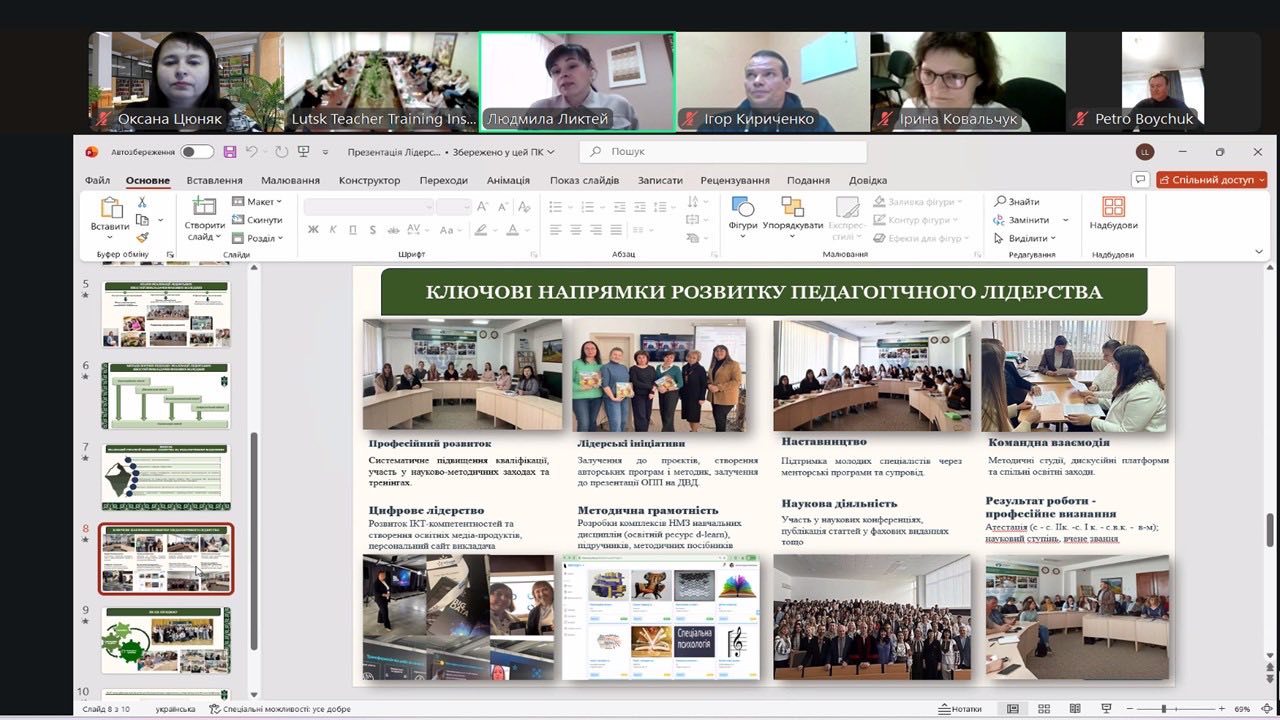Click the Cut scissors icon

[x=142, y=202]
